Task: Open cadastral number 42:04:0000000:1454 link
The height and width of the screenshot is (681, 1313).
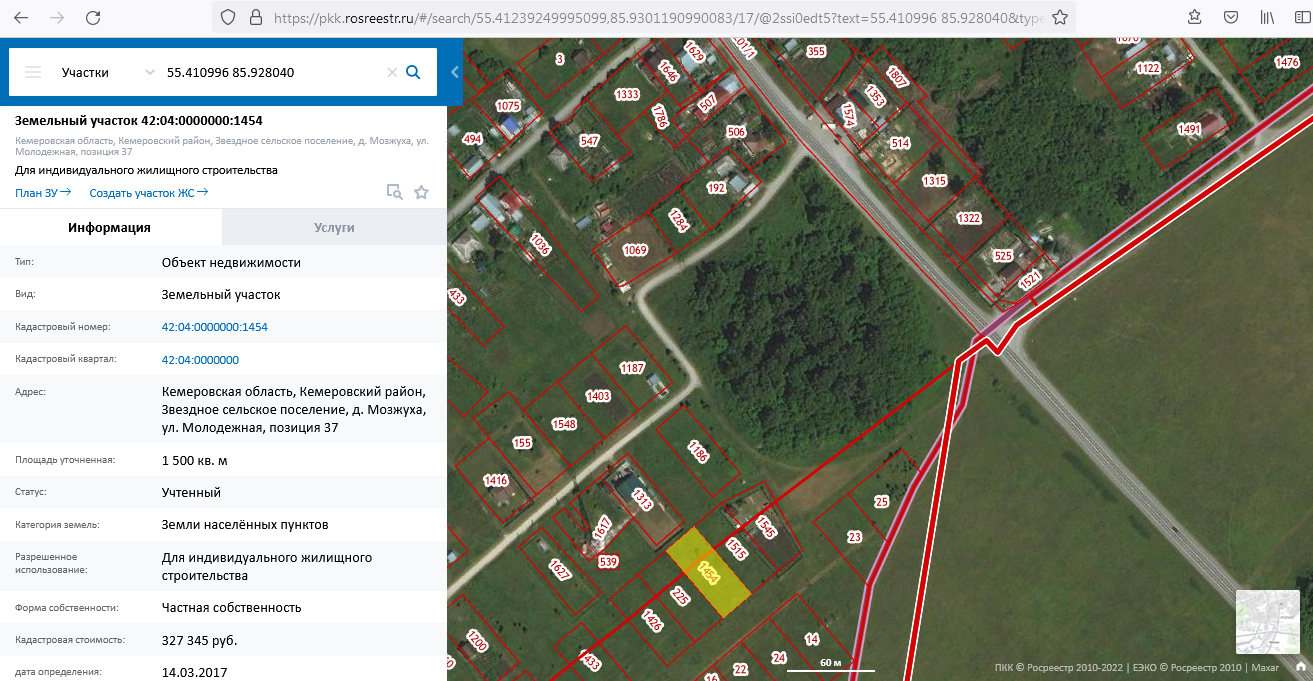Action: click(215, 327)
